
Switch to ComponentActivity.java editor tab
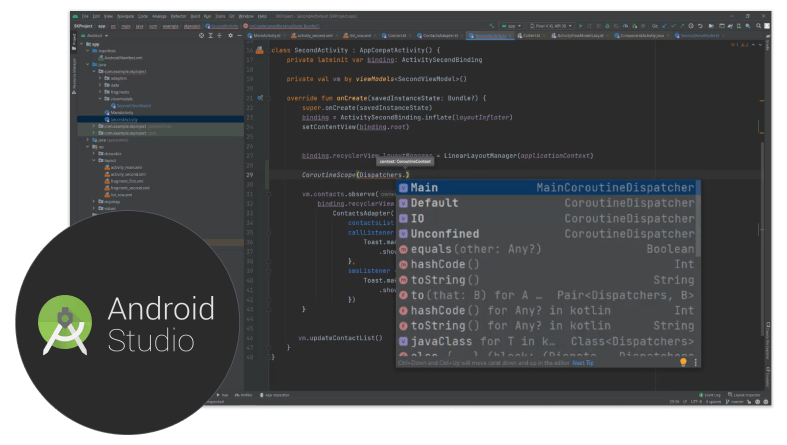point(641,36)
